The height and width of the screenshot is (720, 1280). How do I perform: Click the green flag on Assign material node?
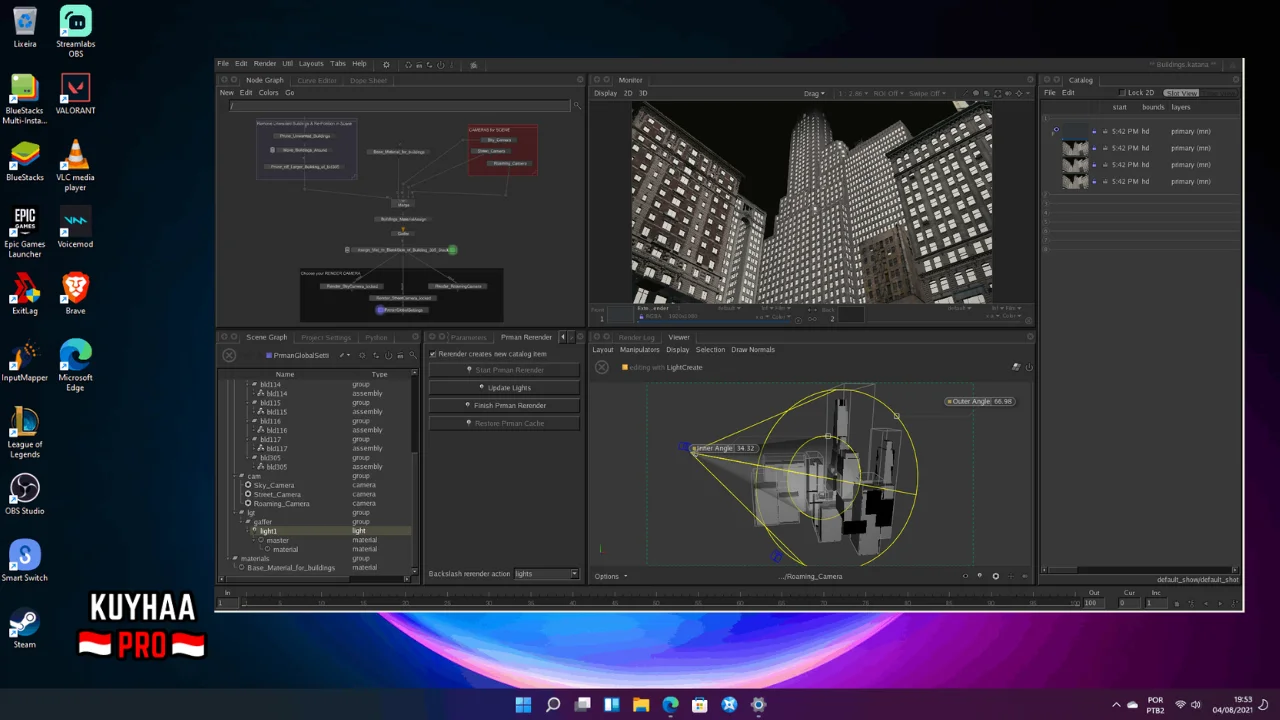pos(453,250)
